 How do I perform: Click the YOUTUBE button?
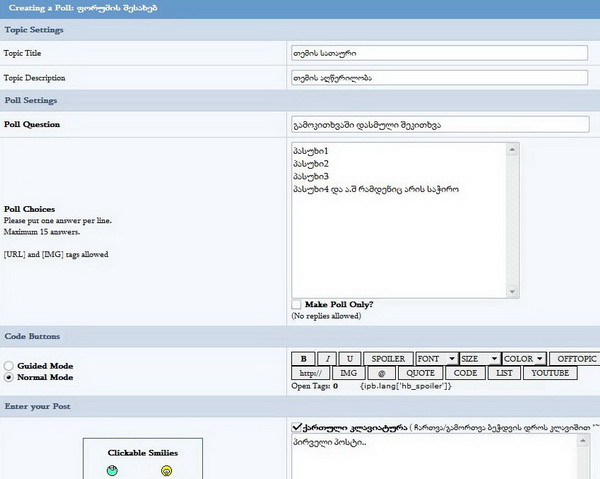click(x=549, y=373)
